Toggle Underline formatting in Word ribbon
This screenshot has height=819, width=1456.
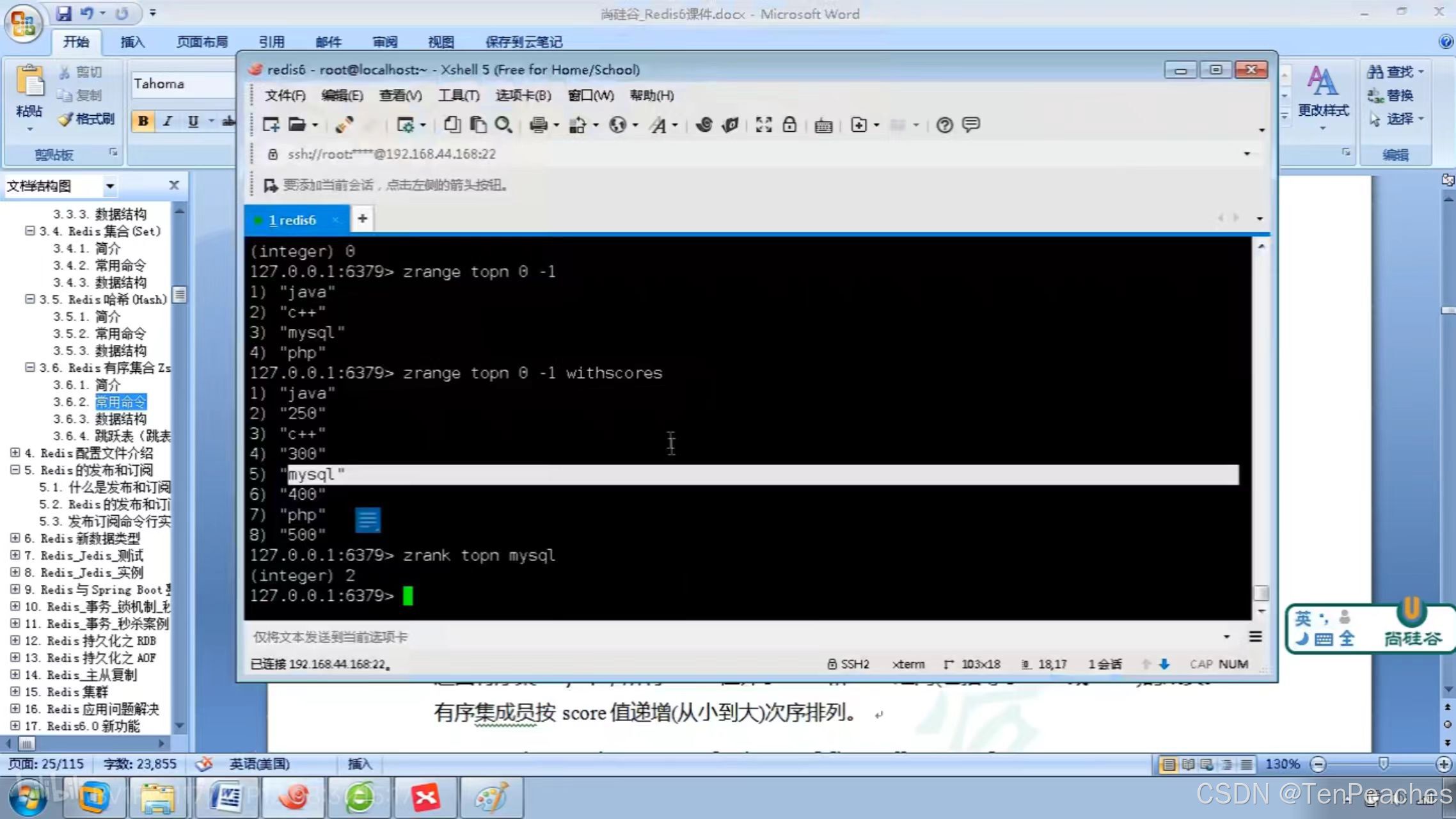pyautogui.click(x=193, y=121)
